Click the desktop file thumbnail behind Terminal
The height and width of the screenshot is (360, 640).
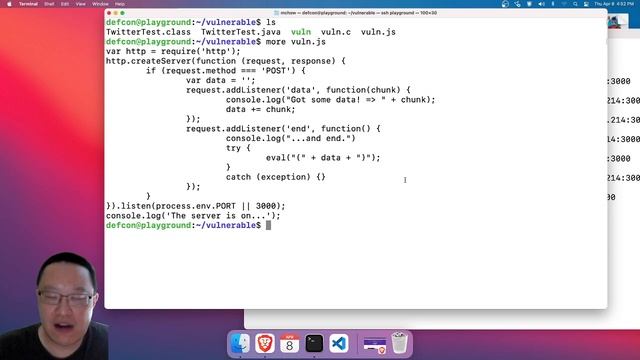(617, 22)
